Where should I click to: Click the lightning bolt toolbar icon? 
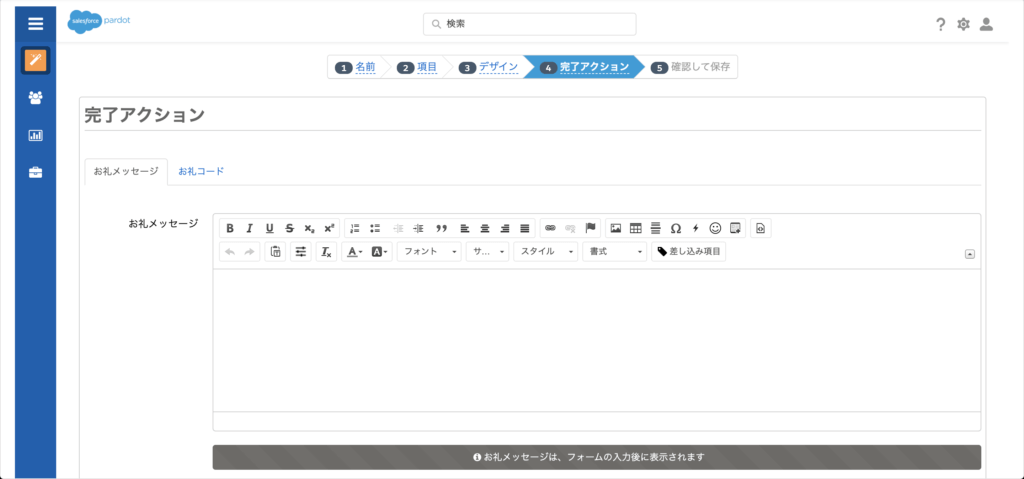pos(696,228)
